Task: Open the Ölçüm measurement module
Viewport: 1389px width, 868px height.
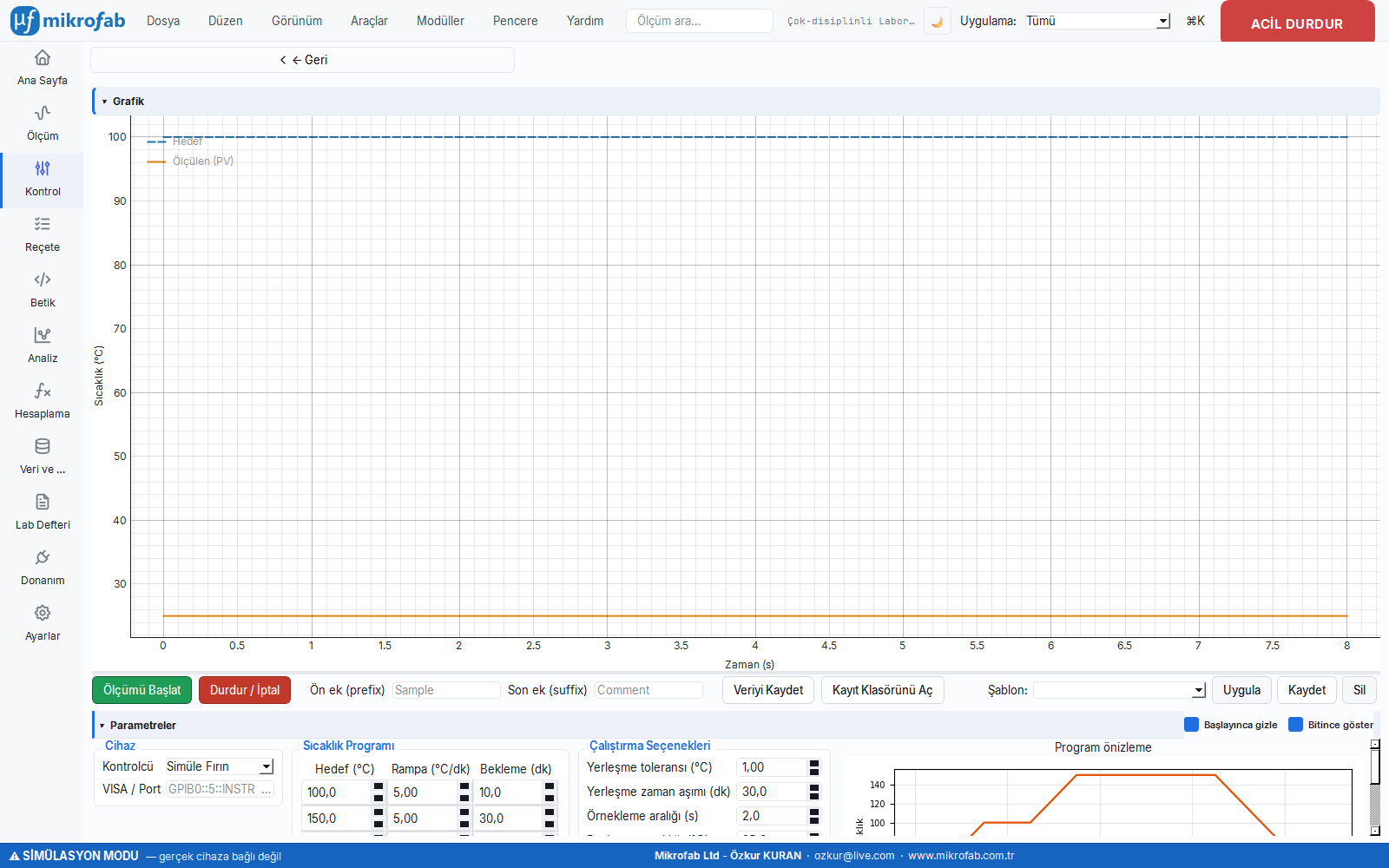Action: 42,124
